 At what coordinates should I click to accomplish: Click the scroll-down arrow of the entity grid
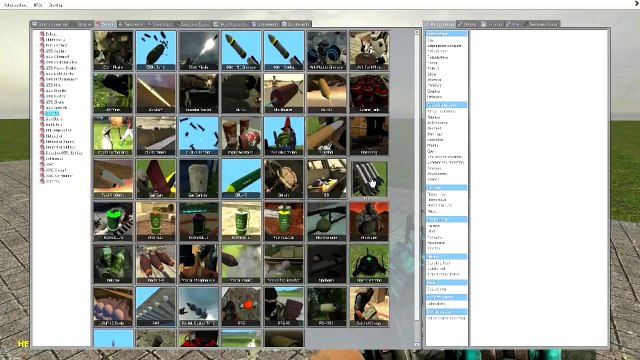pyautogui.click(x=417, y=344)
